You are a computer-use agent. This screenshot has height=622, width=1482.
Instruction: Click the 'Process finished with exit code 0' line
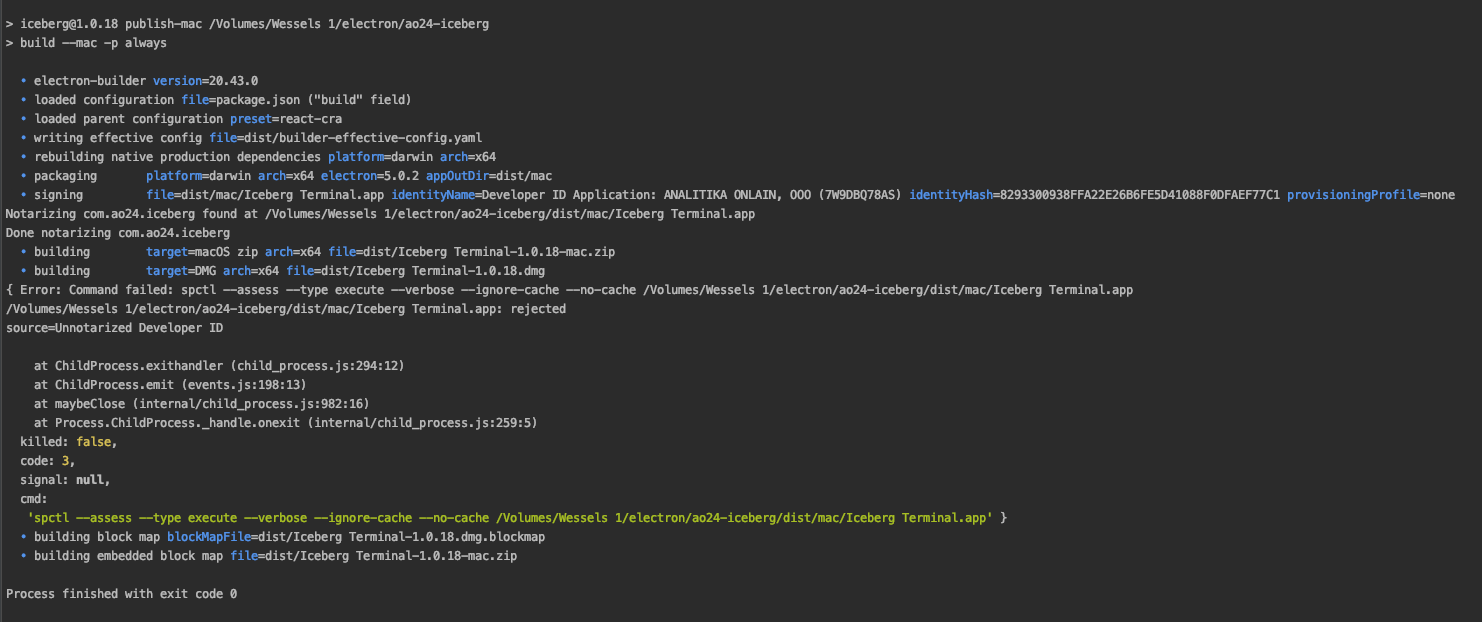pos(121,594)
